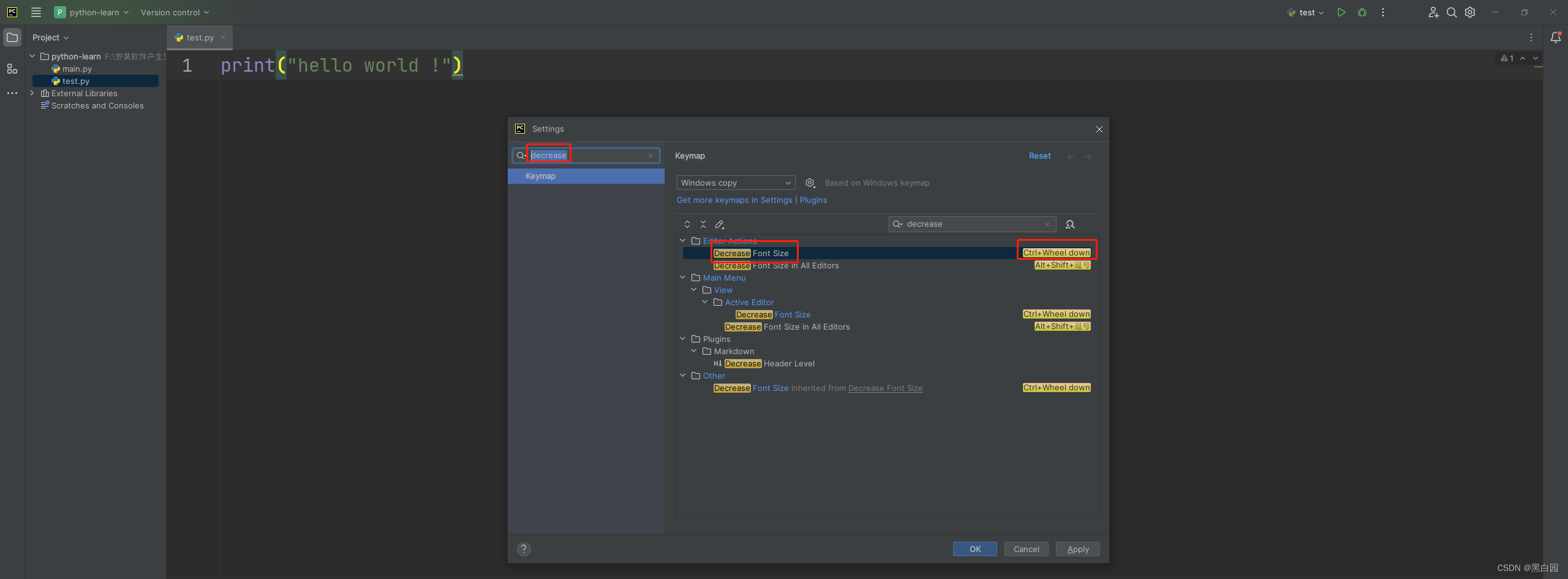This screenshot has height=579, width=1568.
Task: Follow inherited Decrease Font Size link
Action: pos(885,388)
